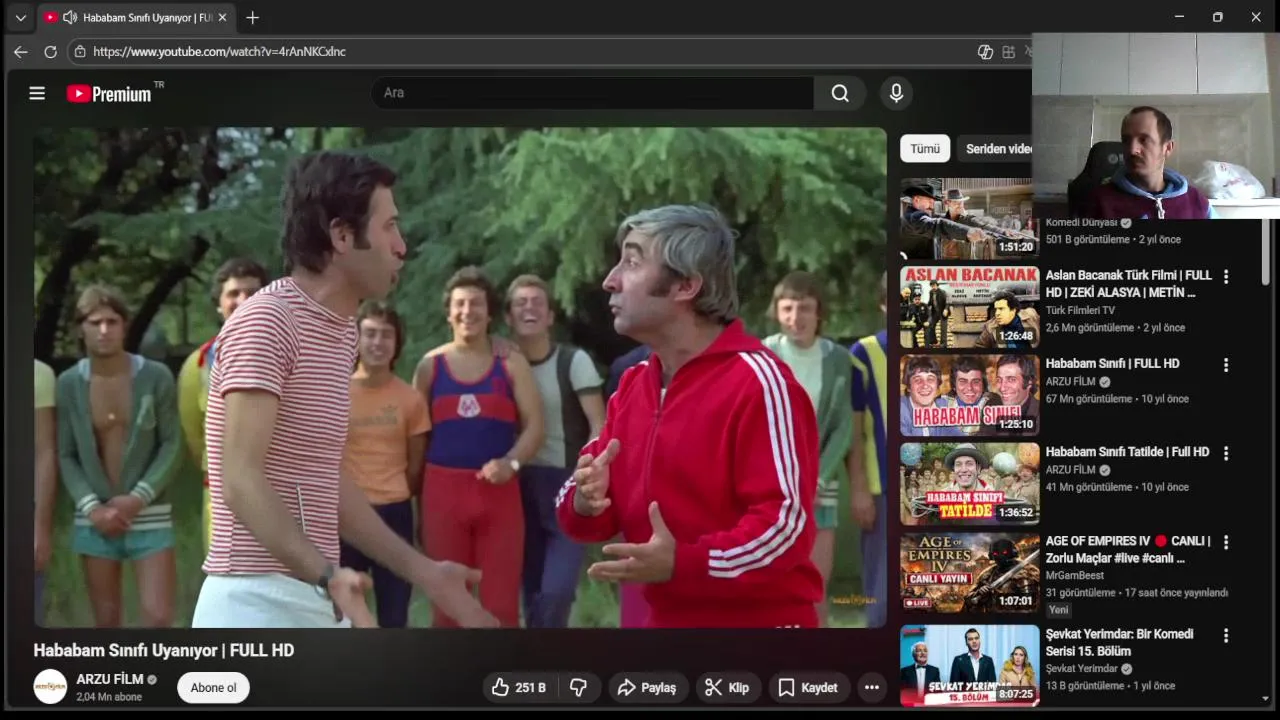Click the Yeni badge on Age of Empires
Viewport: 1280px width, 720px height.
pos(1059,609)
